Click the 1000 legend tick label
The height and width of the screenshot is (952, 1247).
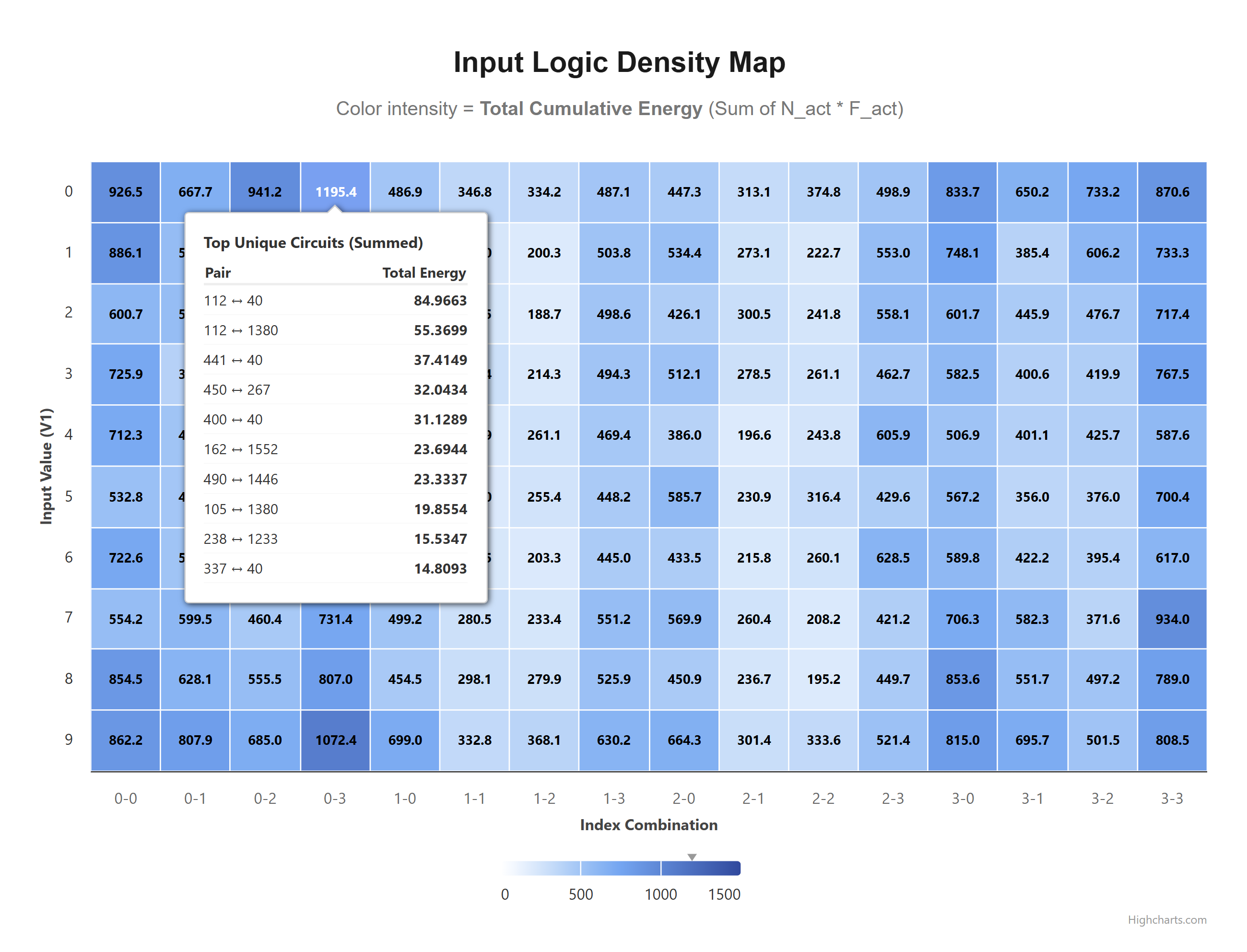coord(660,894)
